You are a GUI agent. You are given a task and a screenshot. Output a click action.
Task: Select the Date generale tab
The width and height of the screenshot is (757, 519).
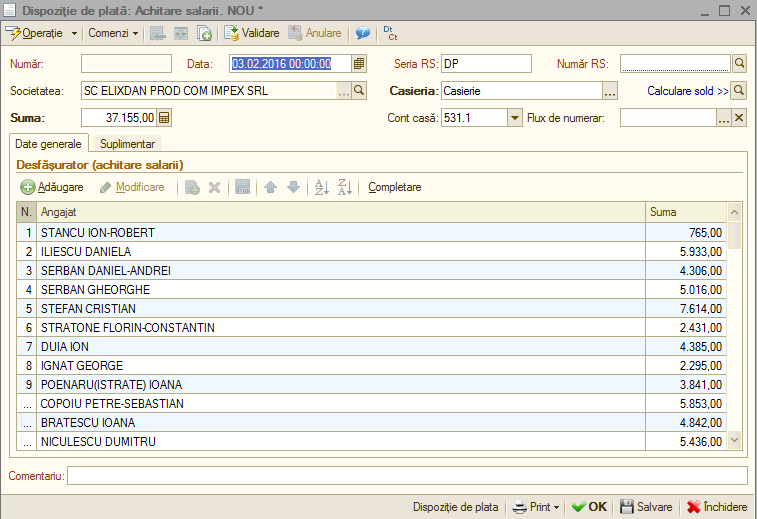pos(48,144)
